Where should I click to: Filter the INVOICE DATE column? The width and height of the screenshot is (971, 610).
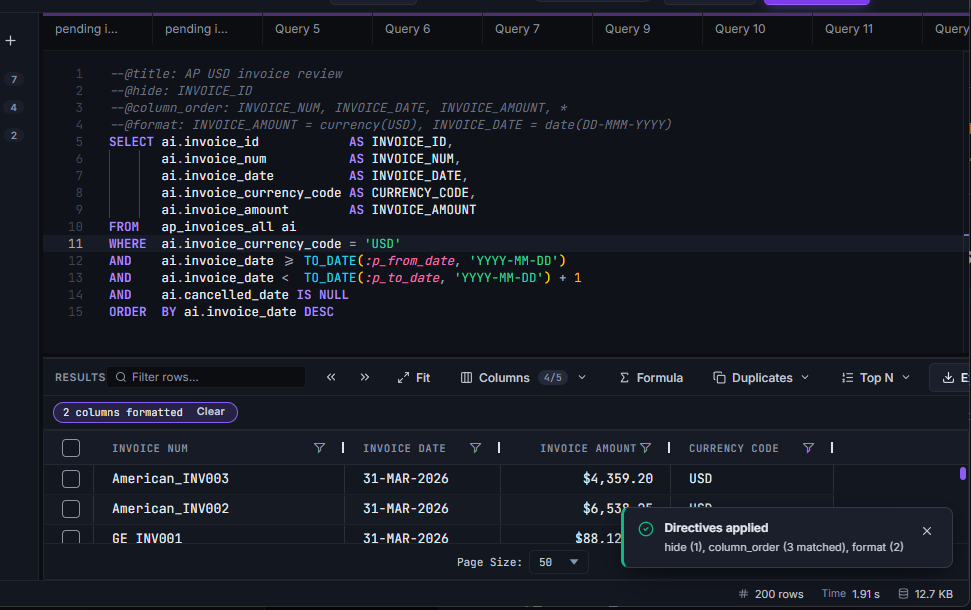pyautogui.click(x=476, y=448)
